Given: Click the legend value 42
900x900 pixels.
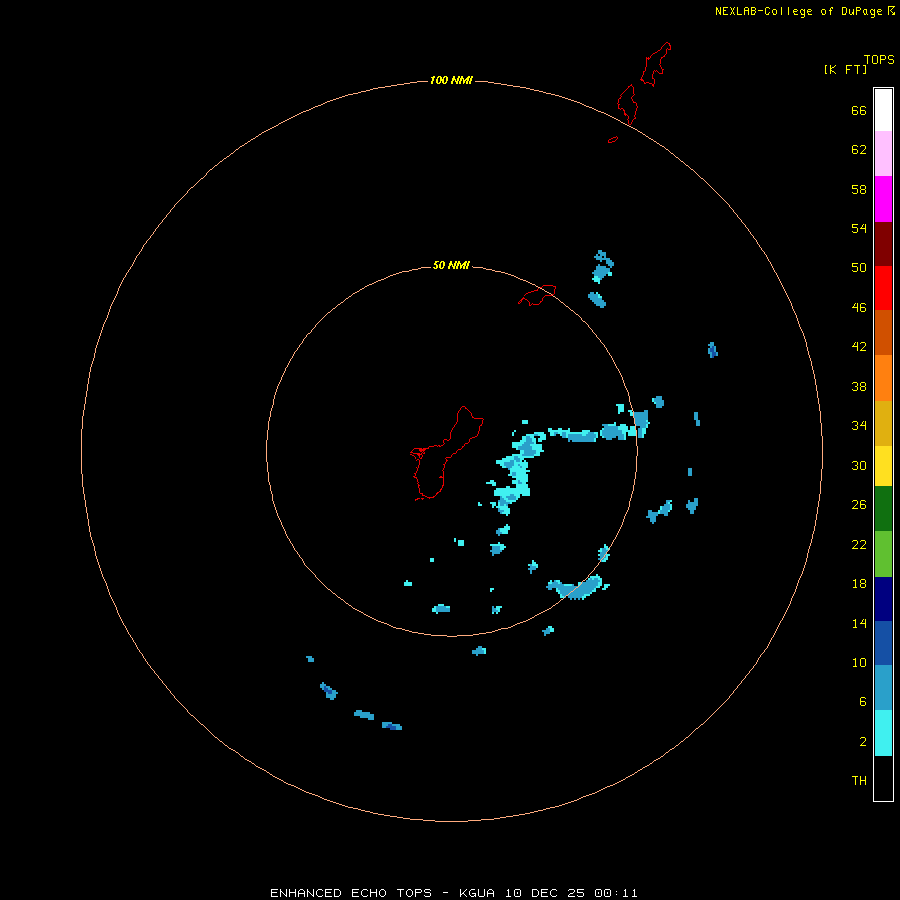Looking at the screenshot, I should pos(859,346).
